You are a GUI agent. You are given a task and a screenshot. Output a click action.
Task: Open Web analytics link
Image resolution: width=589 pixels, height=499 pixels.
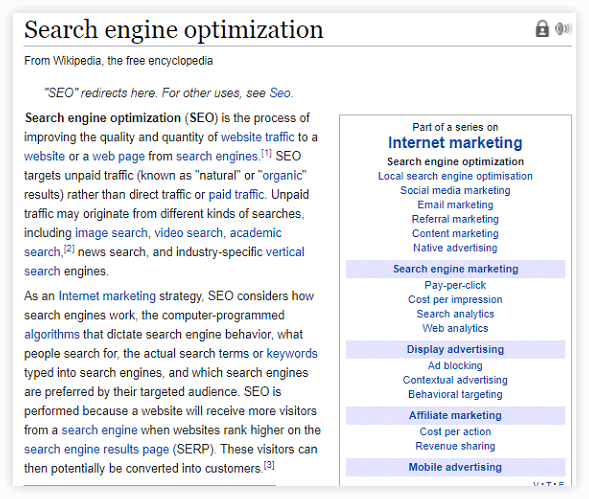[x=455, y=328]
